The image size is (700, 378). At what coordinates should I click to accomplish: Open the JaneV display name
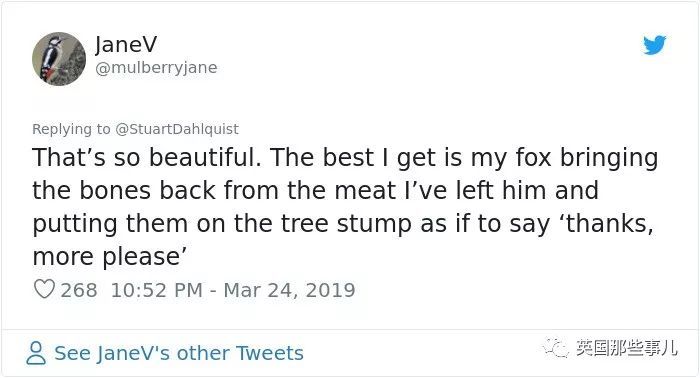126,44
